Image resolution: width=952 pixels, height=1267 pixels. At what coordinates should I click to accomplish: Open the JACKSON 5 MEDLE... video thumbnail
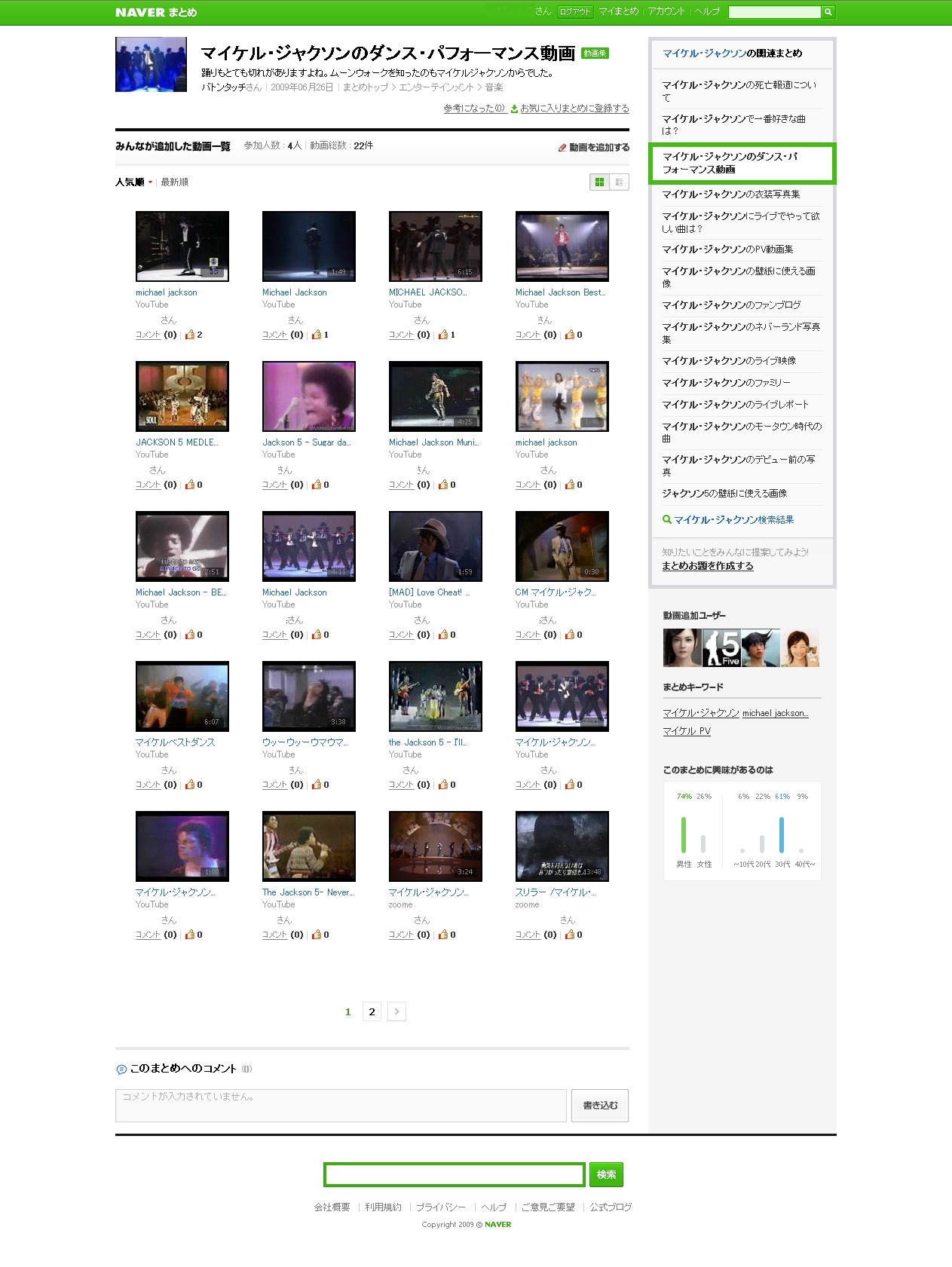(x=182, y=396)
